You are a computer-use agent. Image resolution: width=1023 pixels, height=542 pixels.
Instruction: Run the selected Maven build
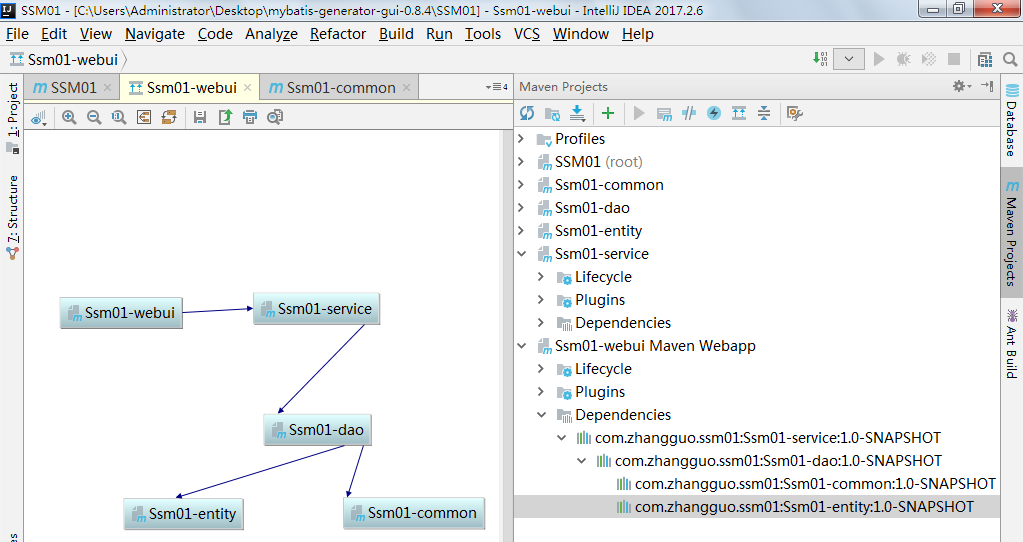tap(639, 113)
